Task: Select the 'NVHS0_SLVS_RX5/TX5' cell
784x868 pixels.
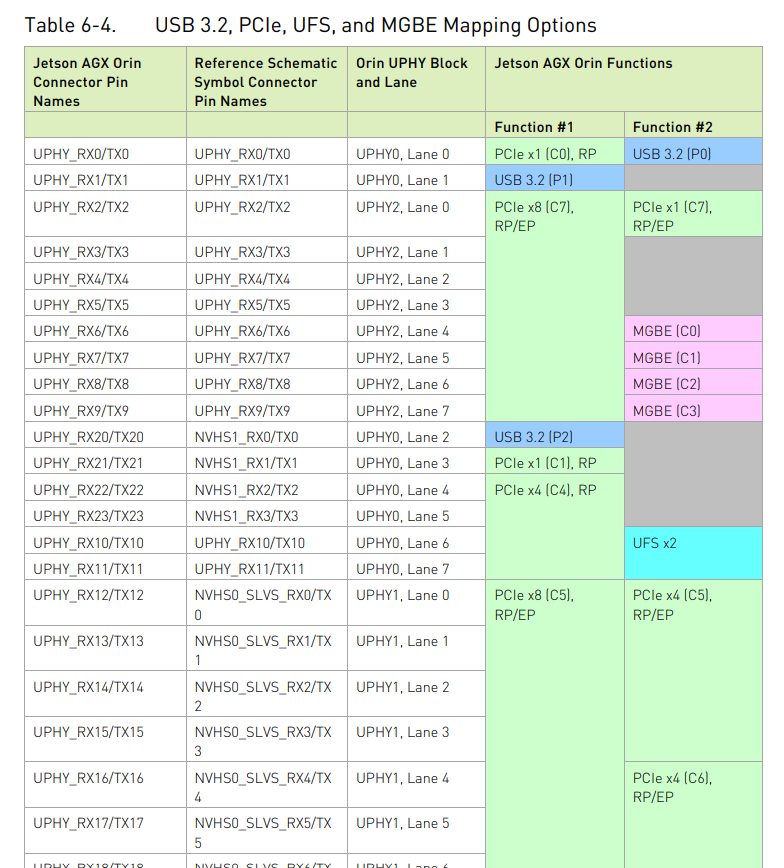Action: [x=267, y=830]
